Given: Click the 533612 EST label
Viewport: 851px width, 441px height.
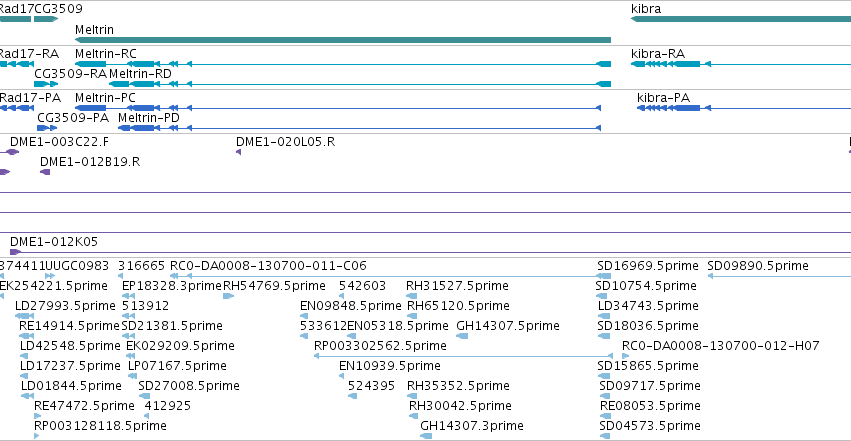Looking at the screenshot, I should point(323,325).
